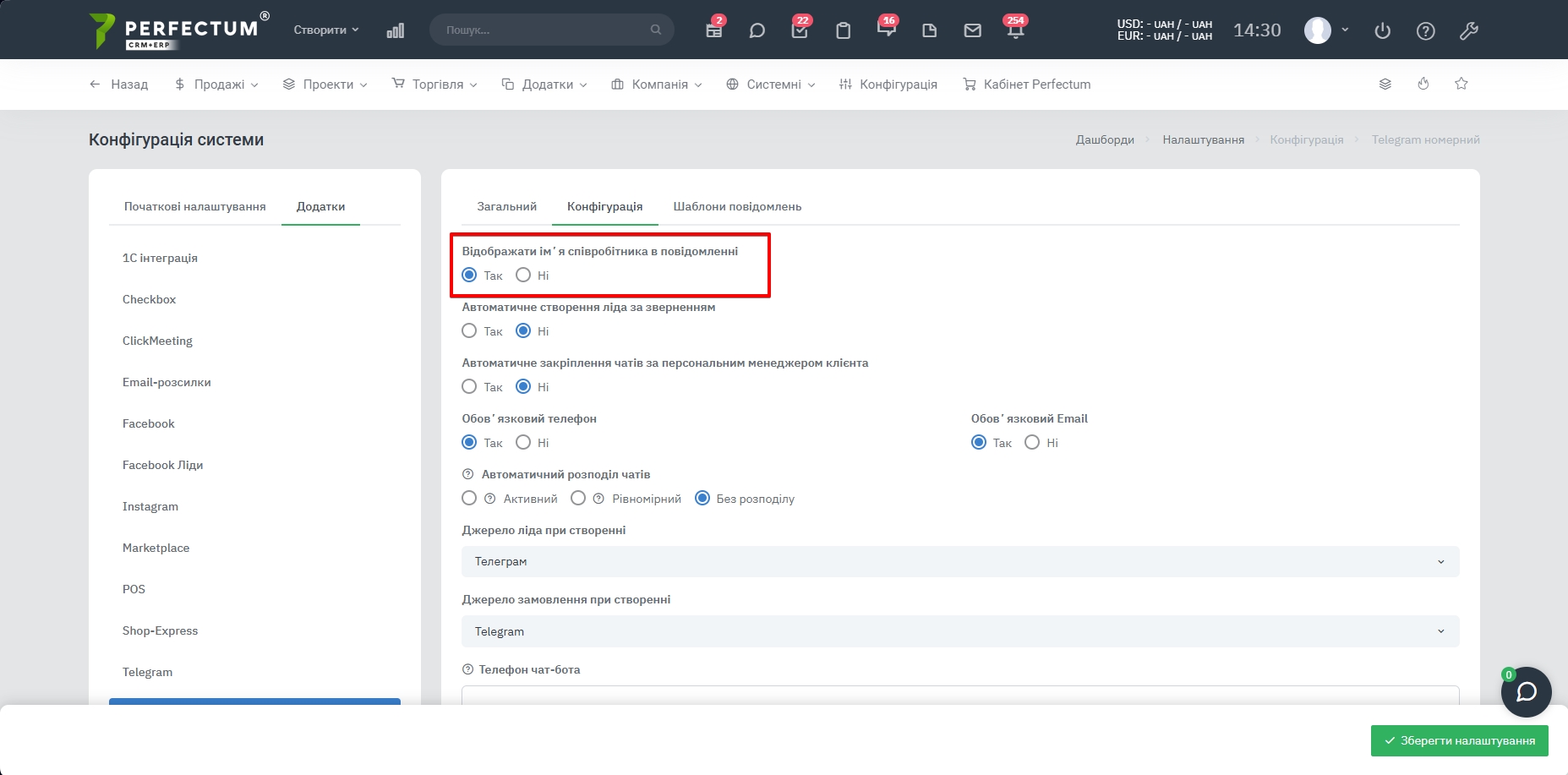Open the mail envelope icon
Screen dimensions: 1568x775
(x=973, y=30)
